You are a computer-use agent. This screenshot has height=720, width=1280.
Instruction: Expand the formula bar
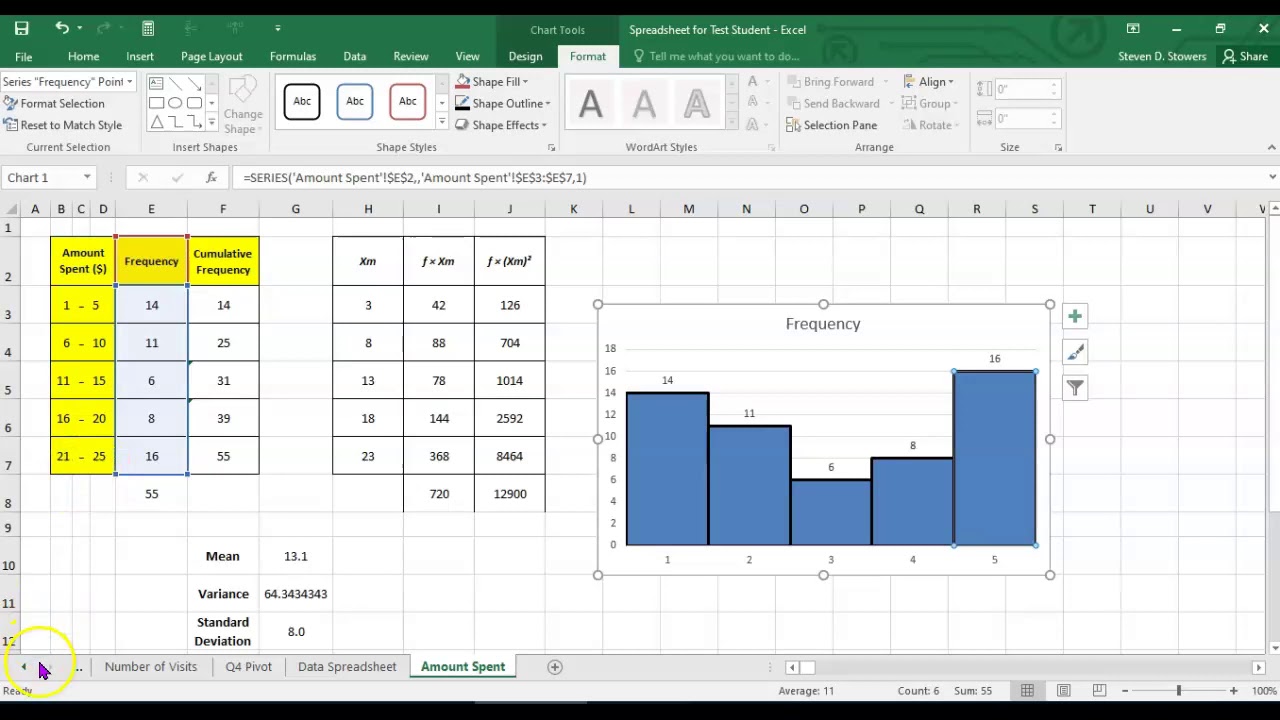pyautogui.click(x=1272, y=177)
